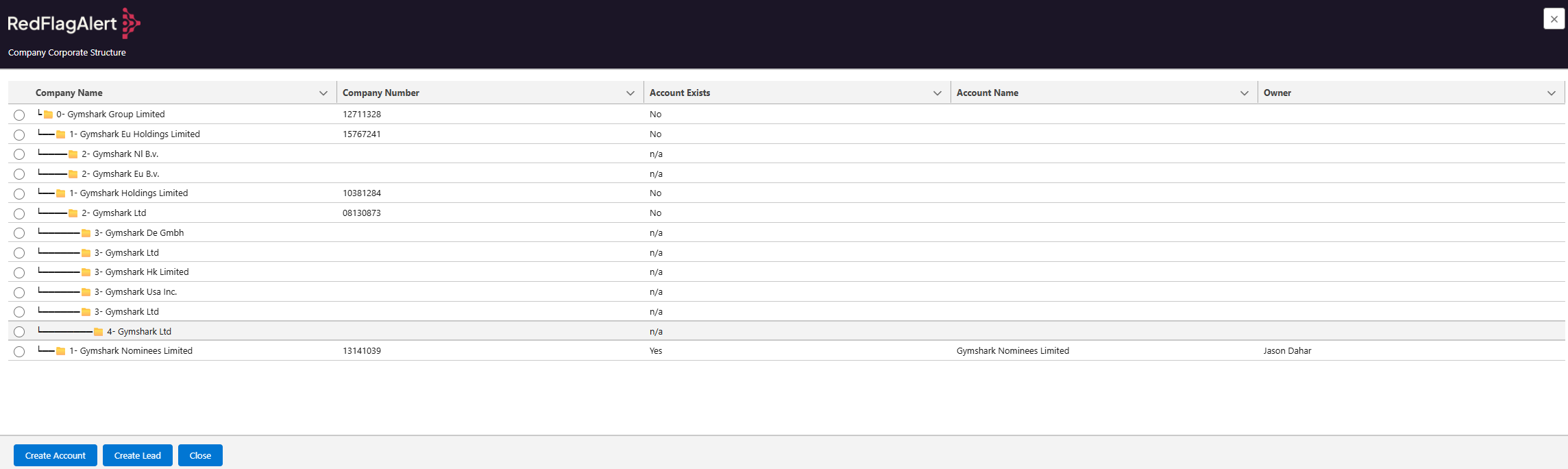Select tree row 4- Gymshark Ltd

click(x=787, y=331)
